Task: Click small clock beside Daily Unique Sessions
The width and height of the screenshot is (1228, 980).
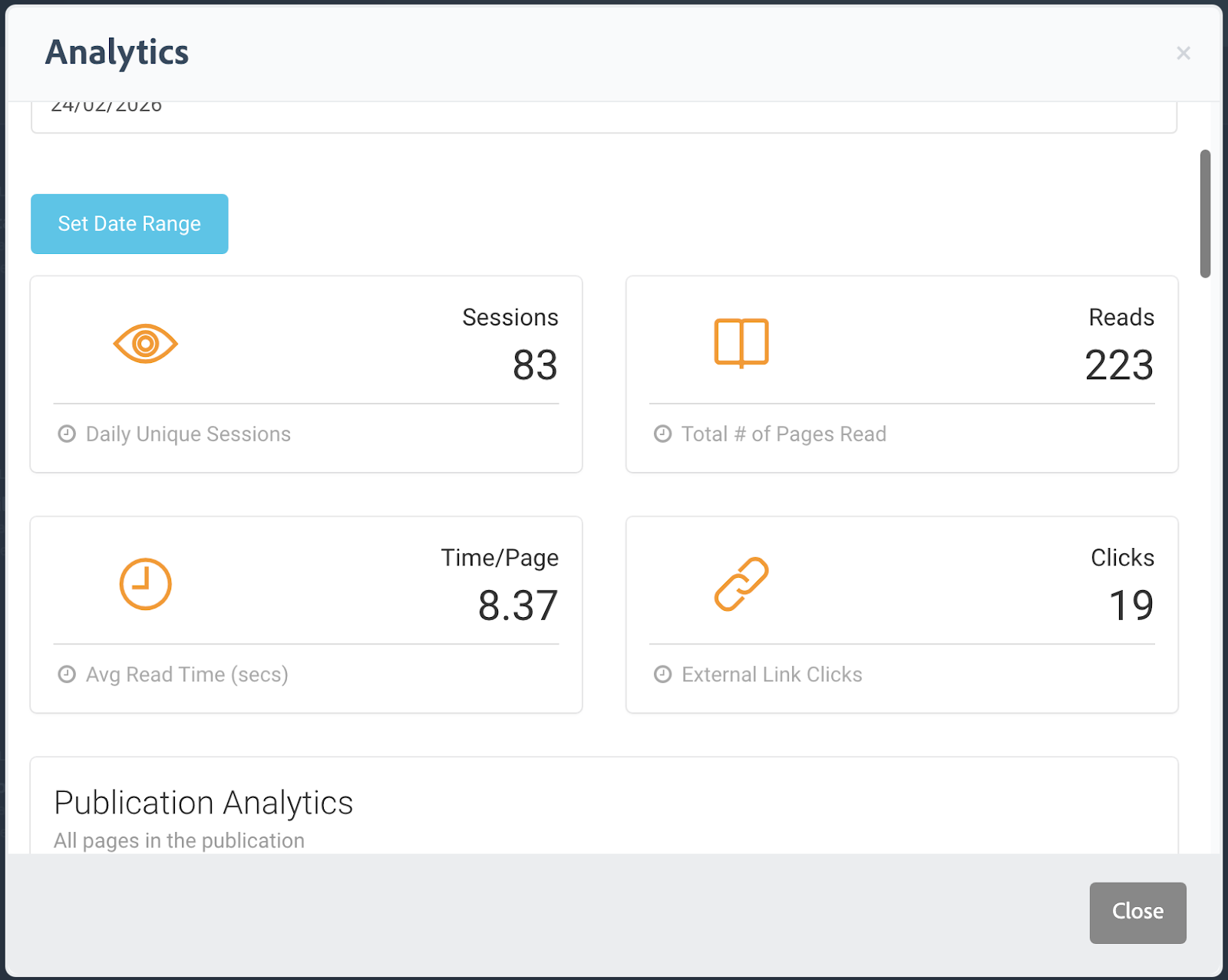Action: [x=67, y=434]
